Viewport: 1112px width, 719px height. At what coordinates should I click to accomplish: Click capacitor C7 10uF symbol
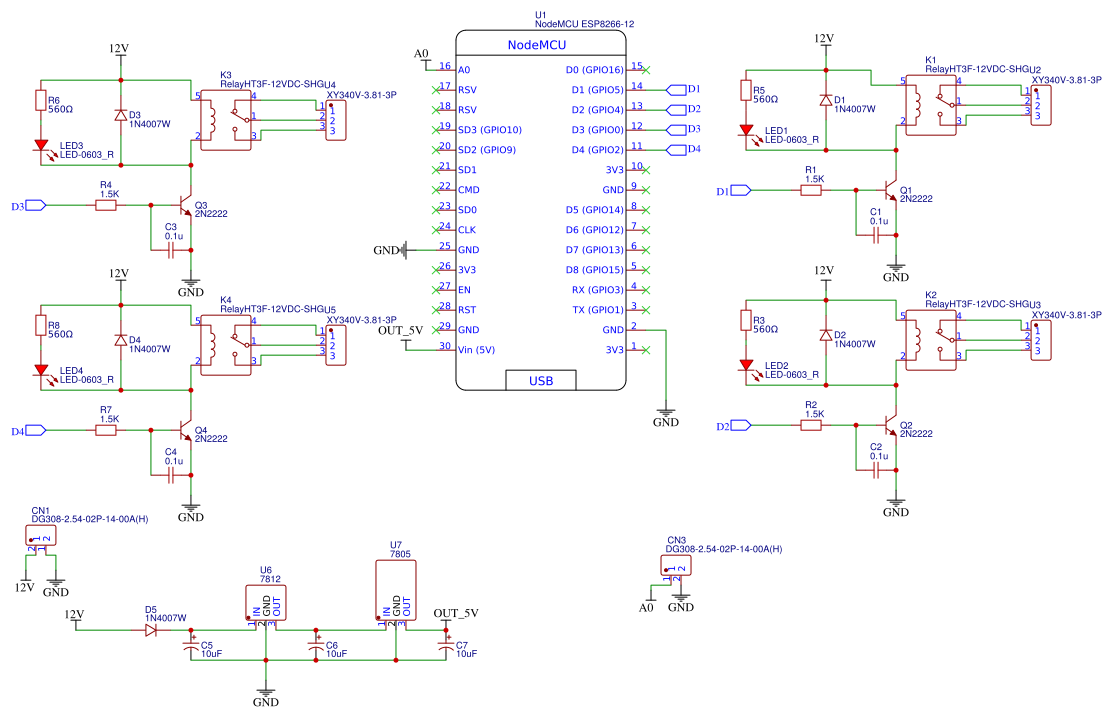(446, 646)
